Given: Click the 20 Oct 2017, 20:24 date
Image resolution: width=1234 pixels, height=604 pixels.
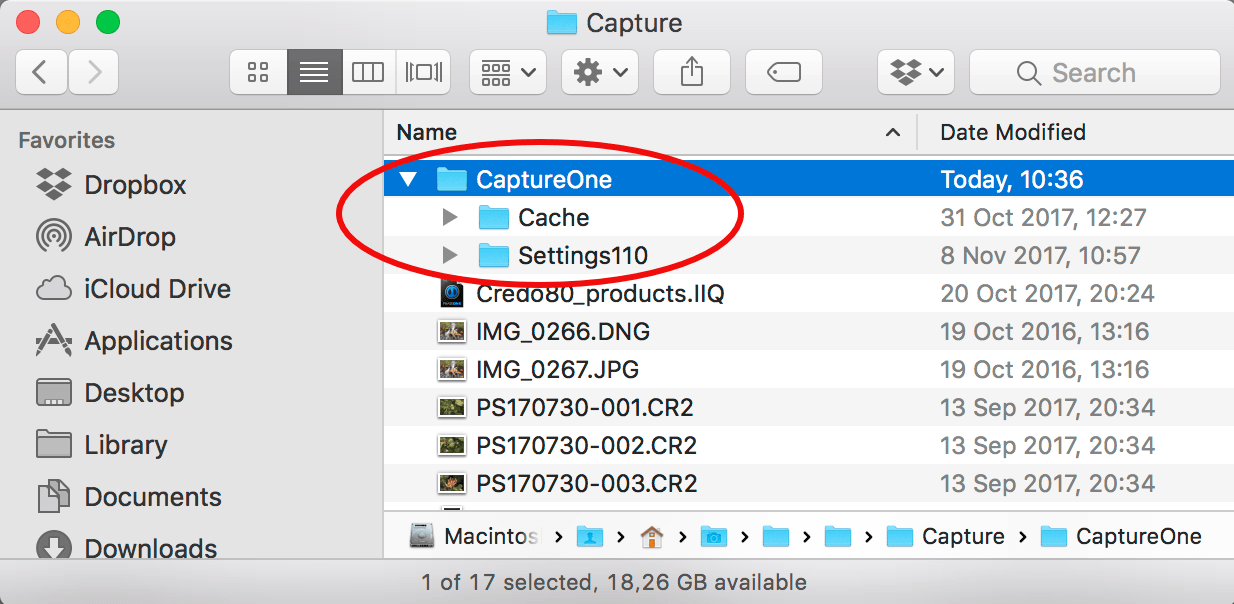Looking at the screenshot, I should click(1048, 294).
